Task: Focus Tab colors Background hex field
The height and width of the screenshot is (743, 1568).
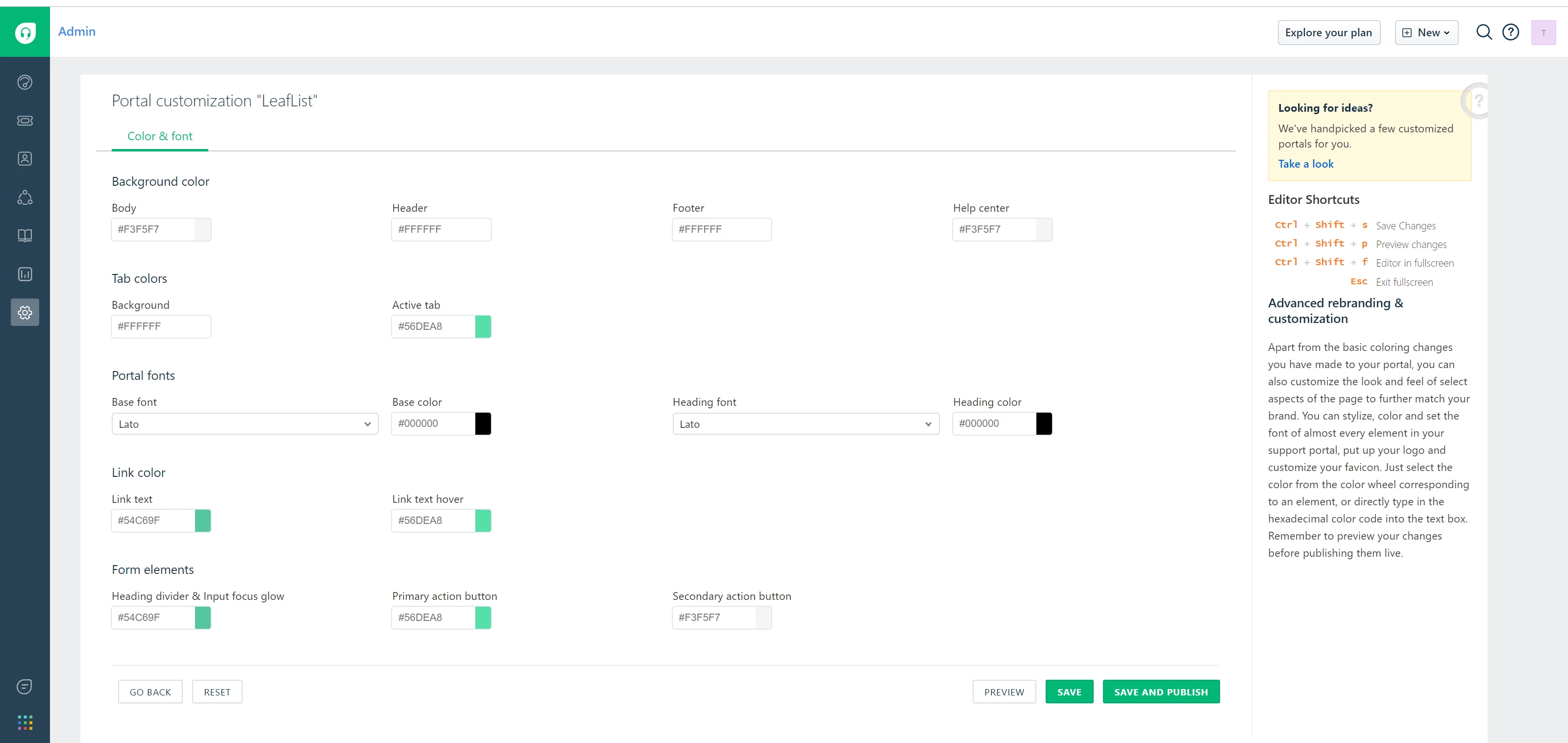Action: (x=161, y=326)
